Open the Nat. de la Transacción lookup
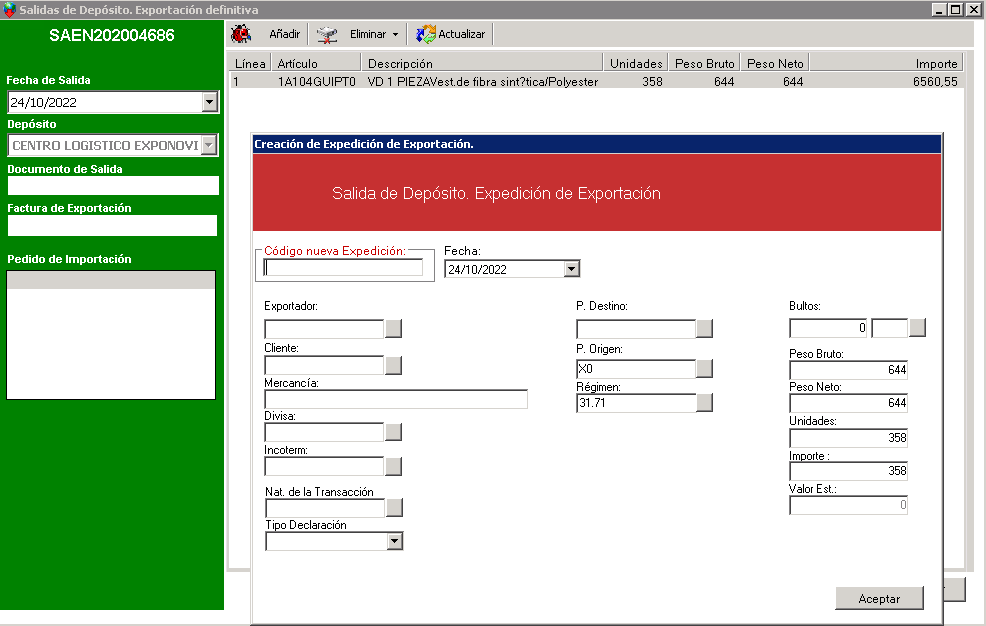The height and width of the screenshot is (626, 986). (394, 507)
